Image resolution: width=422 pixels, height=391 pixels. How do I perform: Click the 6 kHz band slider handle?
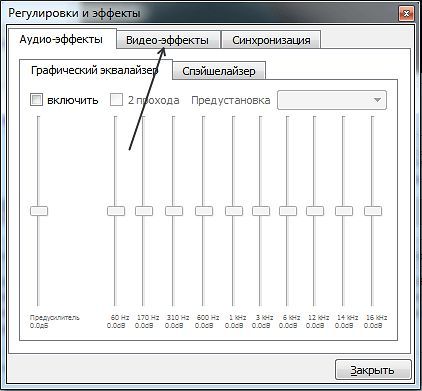point(288,211)
